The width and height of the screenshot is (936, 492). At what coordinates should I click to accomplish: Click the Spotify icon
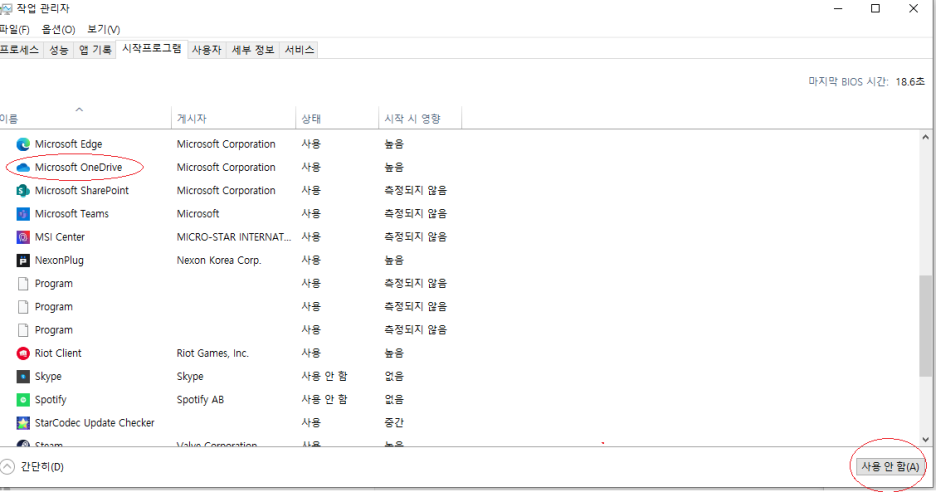[23, 400]
